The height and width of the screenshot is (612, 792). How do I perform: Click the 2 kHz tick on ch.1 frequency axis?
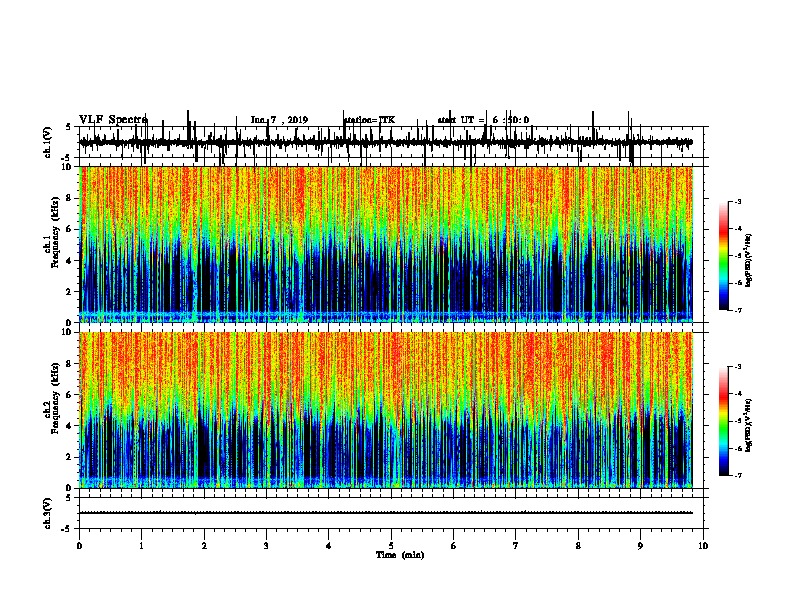click(x=70, y=292)
